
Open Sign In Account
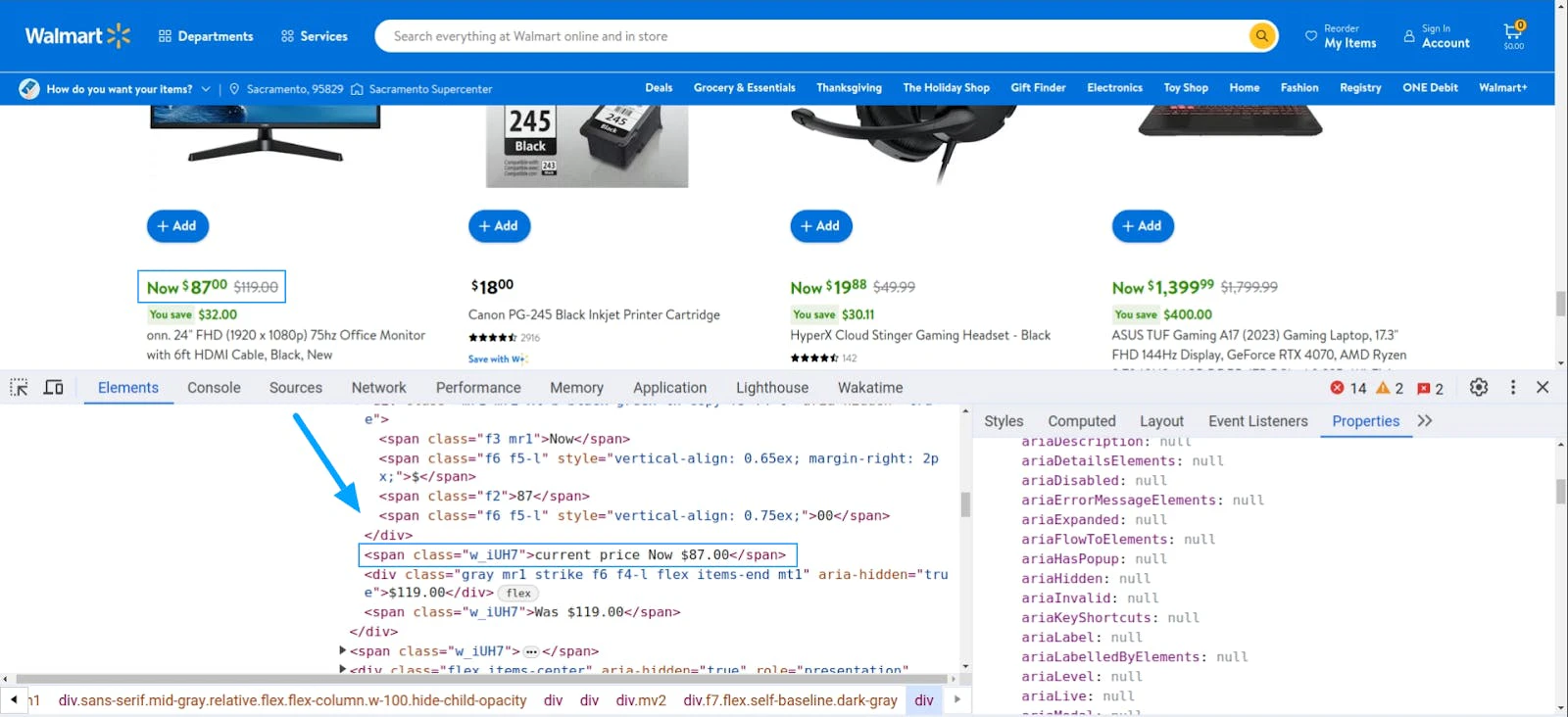click(1437, 36)
